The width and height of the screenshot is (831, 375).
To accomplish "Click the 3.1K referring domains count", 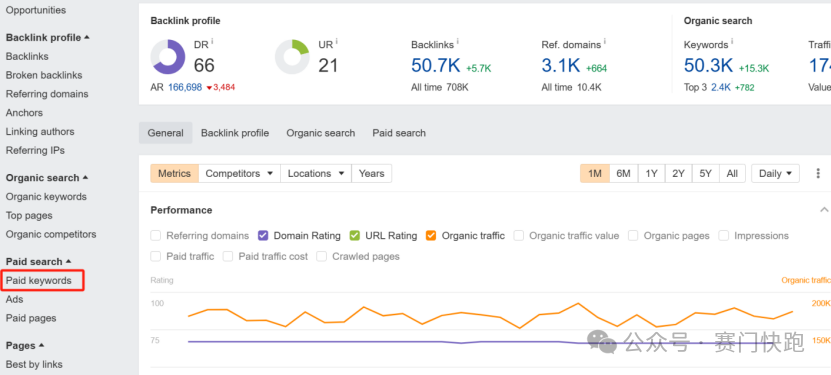I will click(x=561, y=65).
